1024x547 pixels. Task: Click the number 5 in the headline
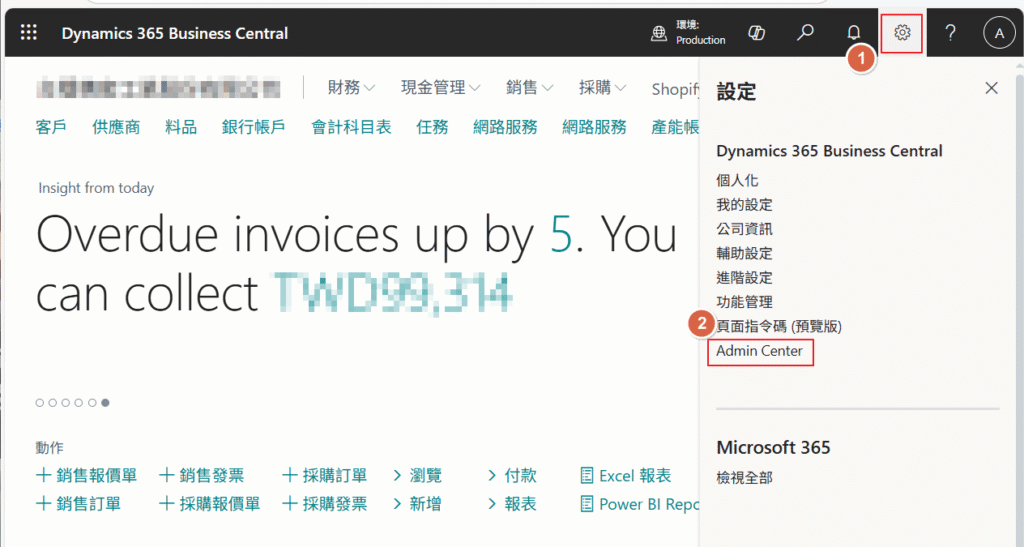561,234
